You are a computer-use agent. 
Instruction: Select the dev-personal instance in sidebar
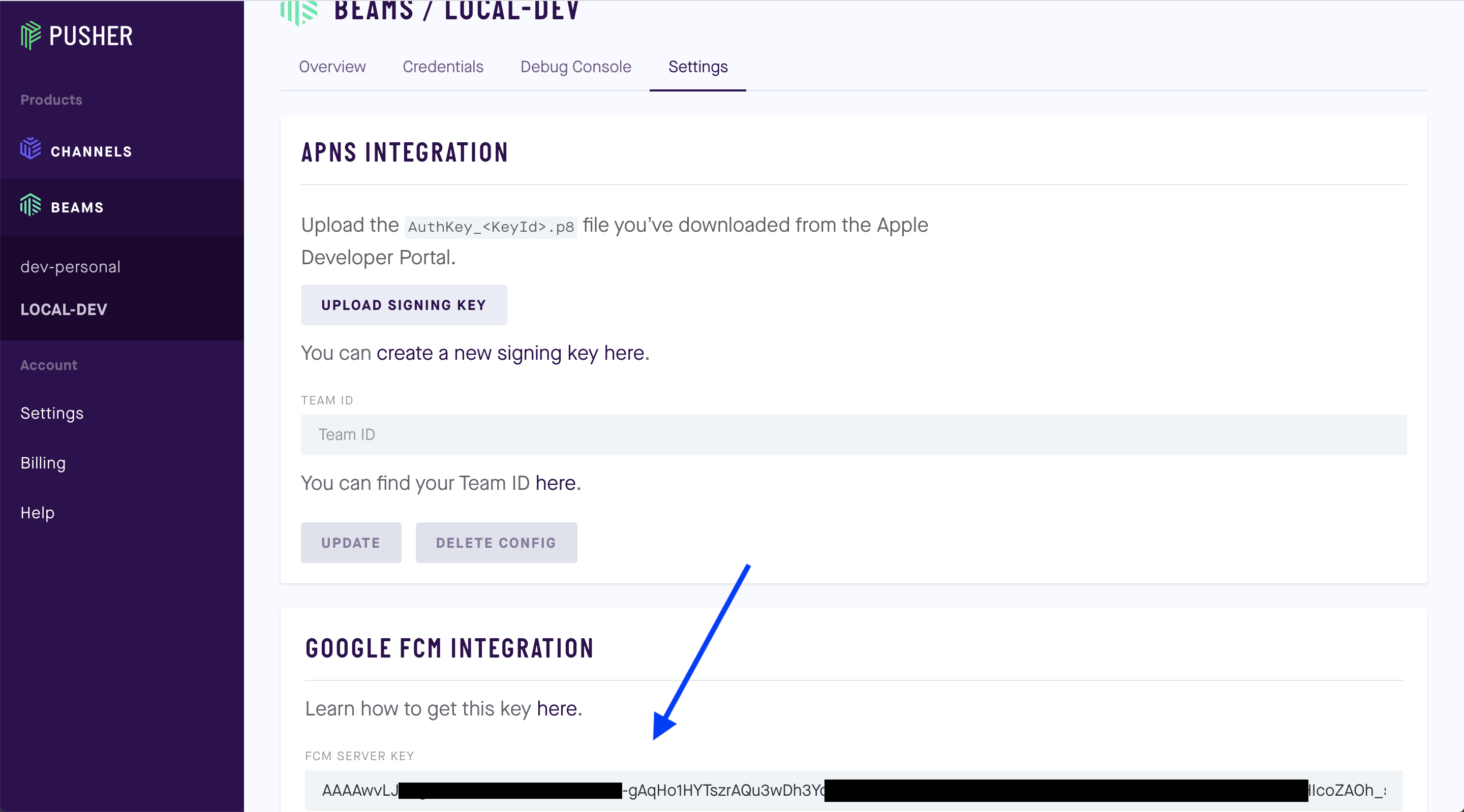coord(71,267)
